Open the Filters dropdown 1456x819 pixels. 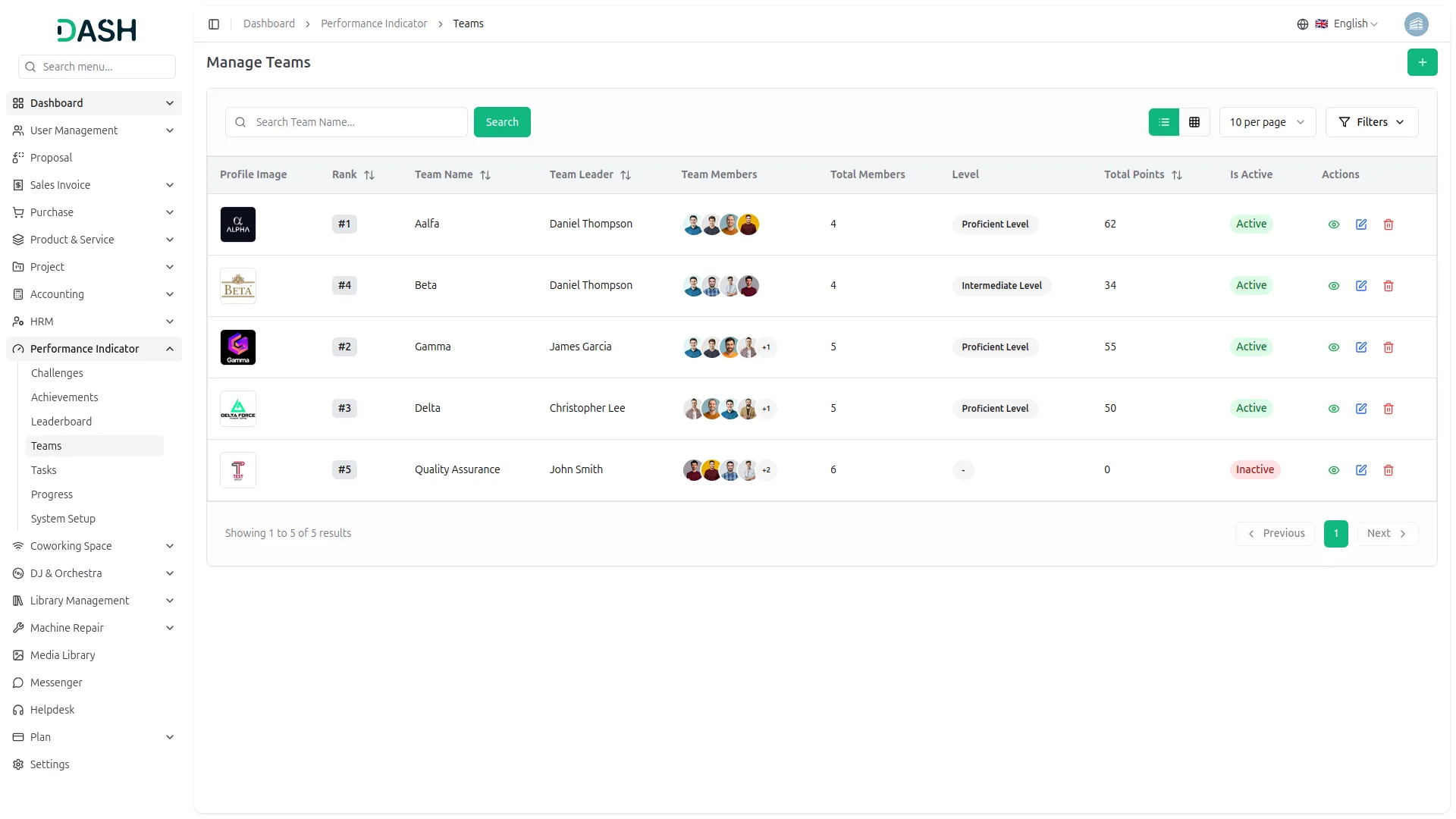pos(1371,122)
